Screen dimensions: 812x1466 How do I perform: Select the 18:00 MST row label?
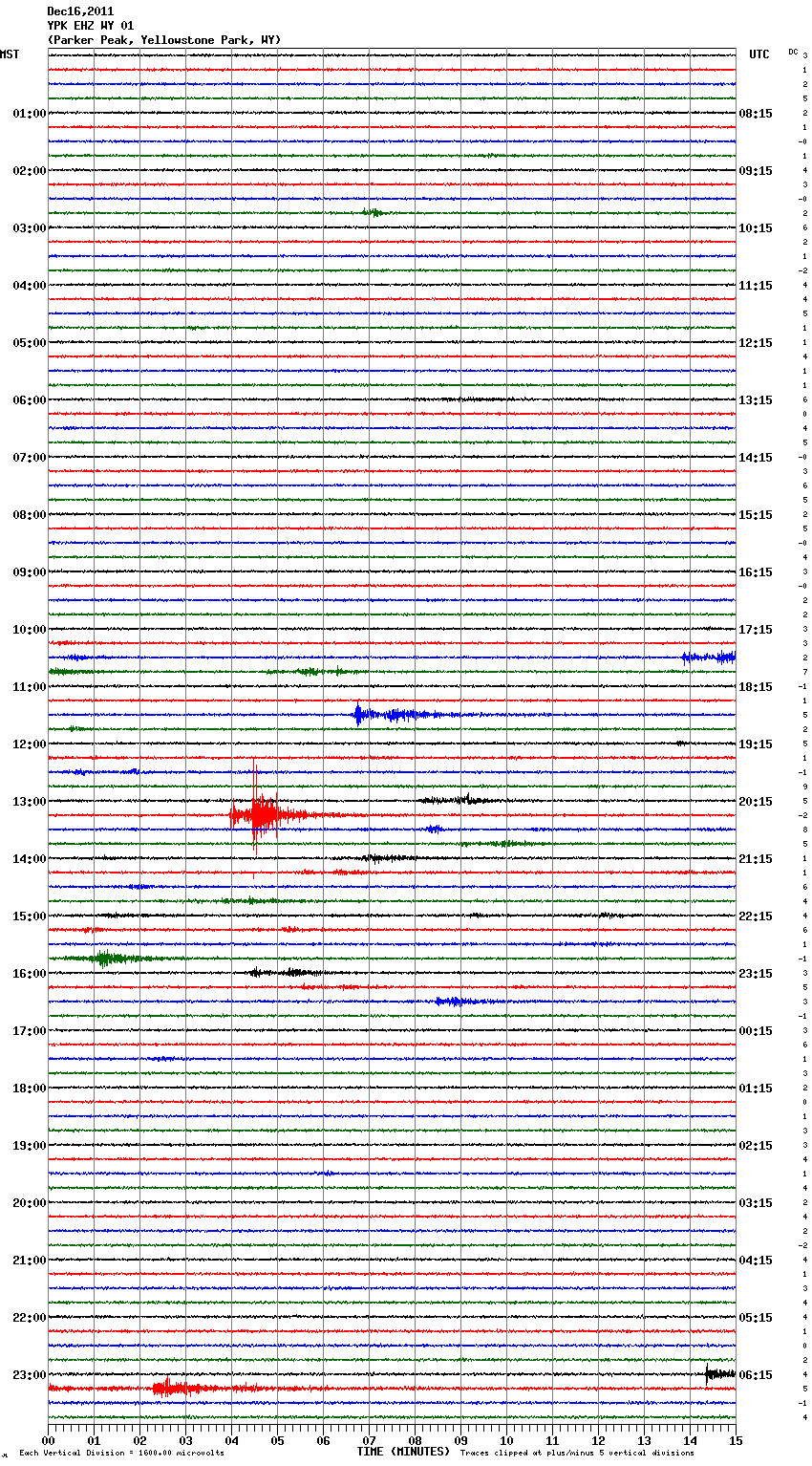tap(30, 1089)
